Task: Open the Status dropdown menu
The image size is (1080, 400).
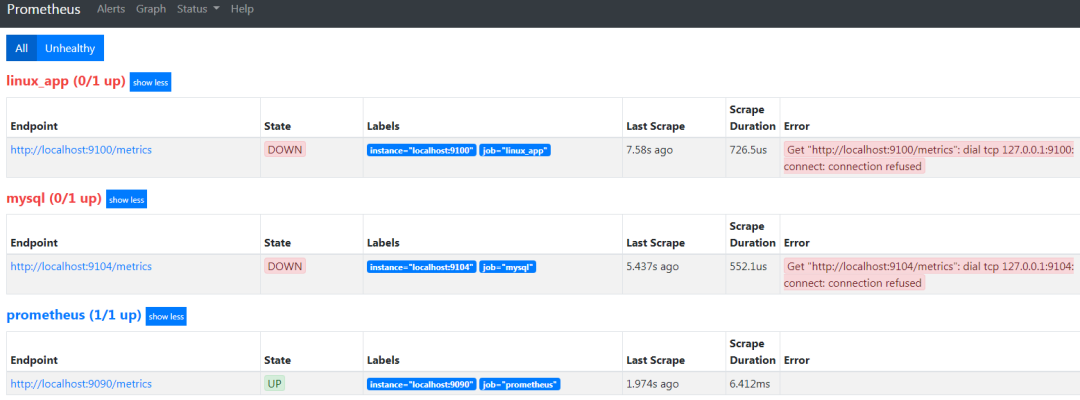Action: 198,9
